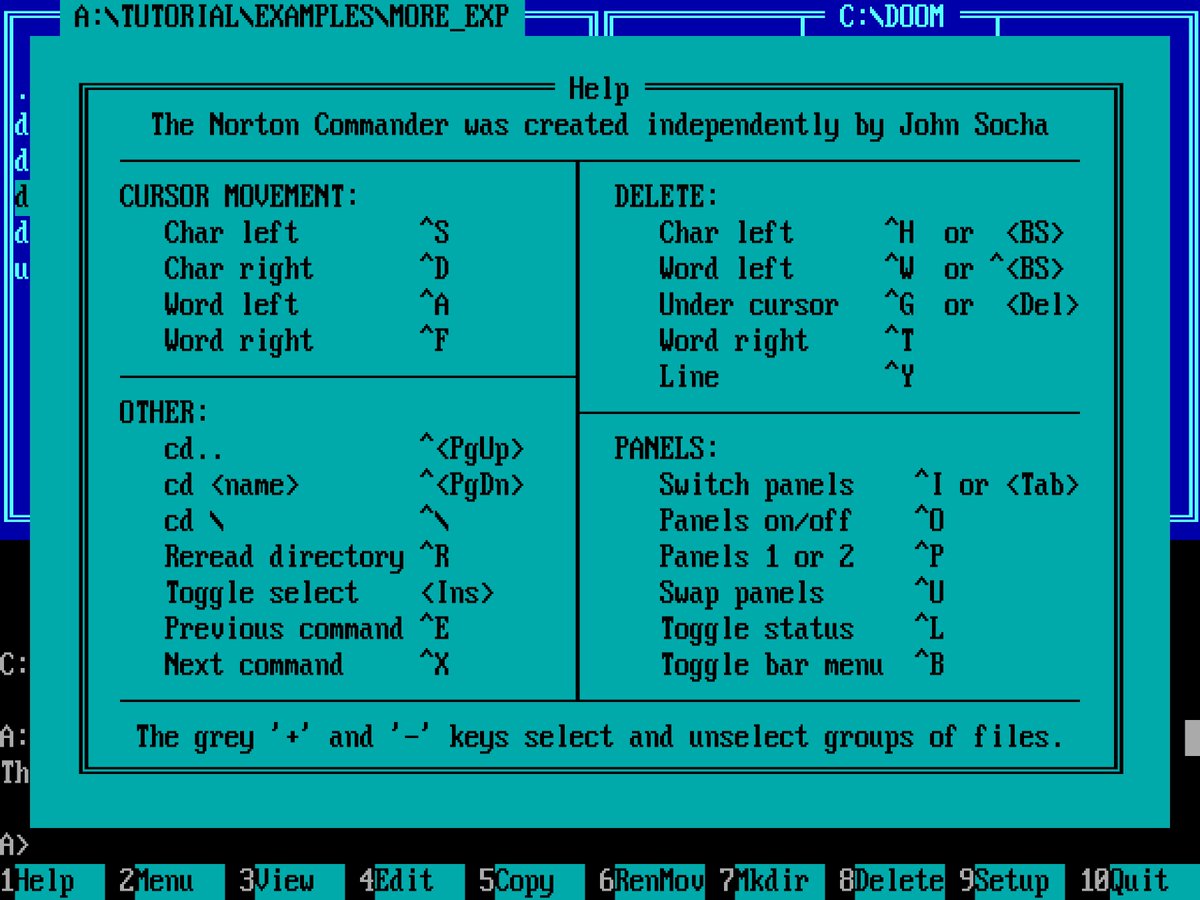This screenshot has width=1200, height=900.
Task: Select the 6RenMov function key
Action: pos(652,881)
